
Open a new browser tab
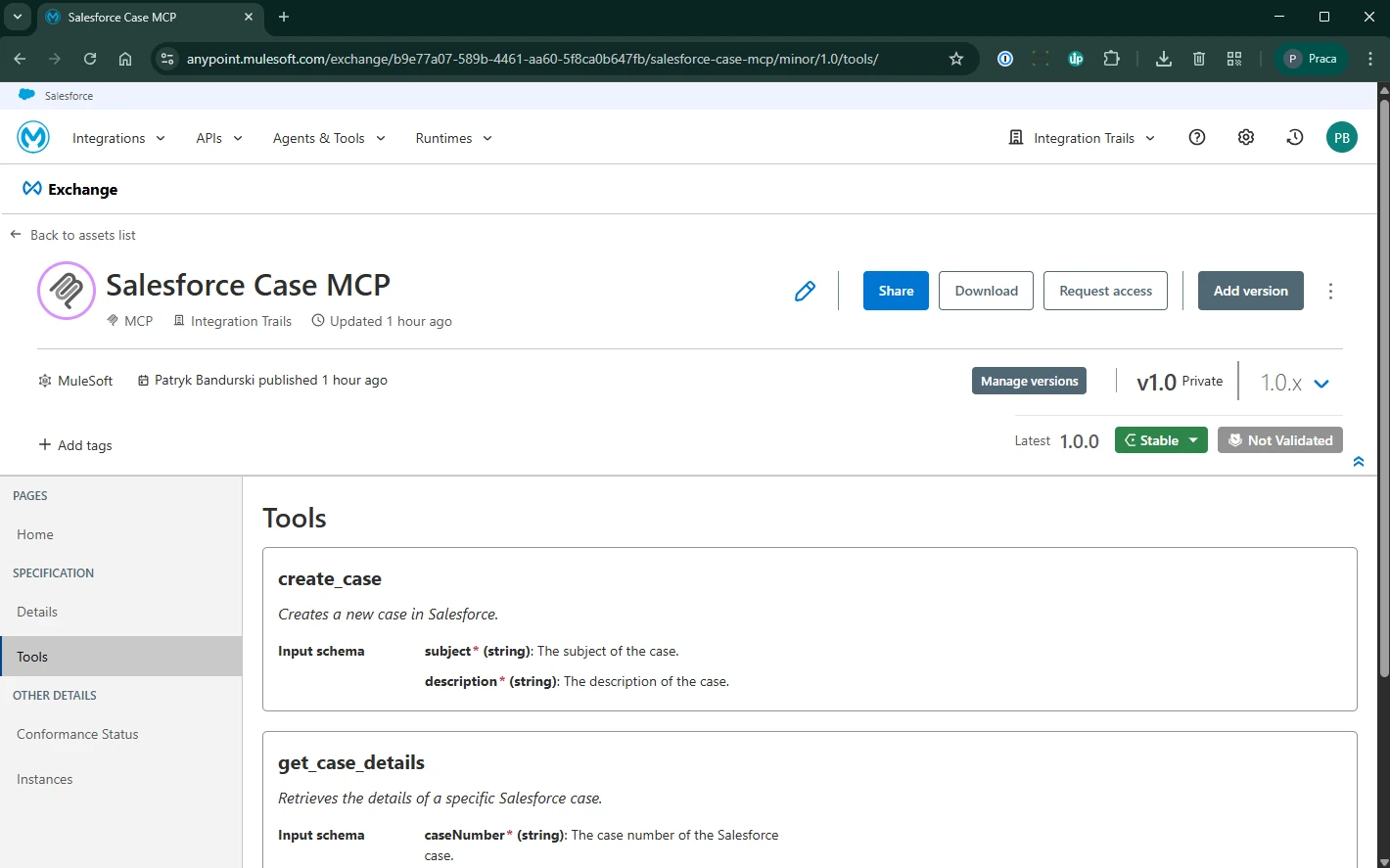[284, 17]
